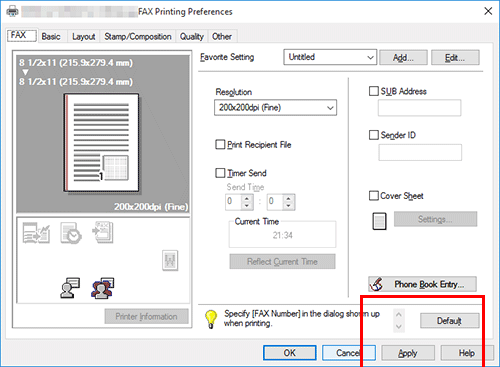Click the Printer Information button
Screen dimensions: 500x367
(x=146, y=316)
